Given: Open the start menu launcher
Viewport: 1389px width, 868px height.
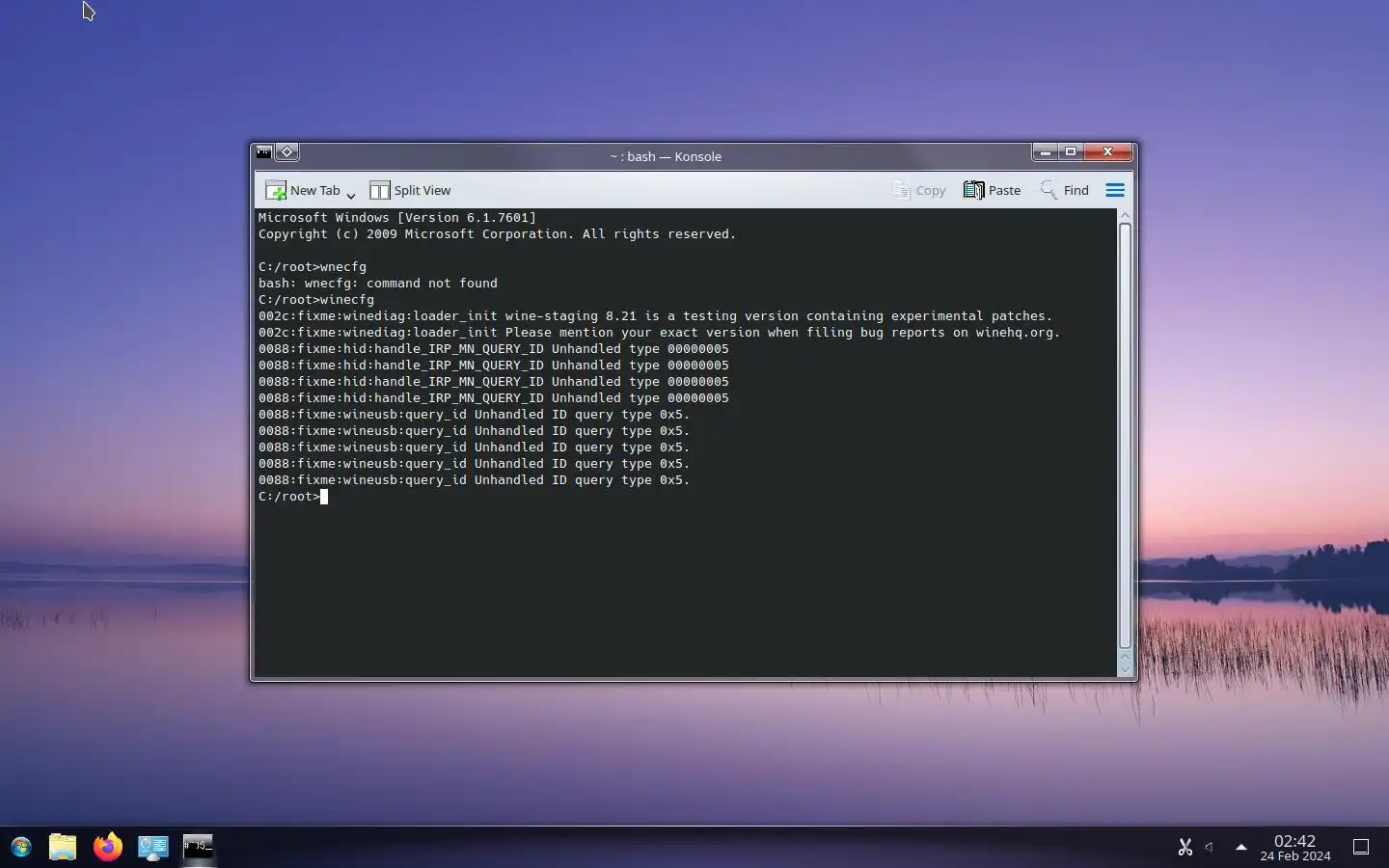Looking at the screenshot, I should (x=20, y=847).
